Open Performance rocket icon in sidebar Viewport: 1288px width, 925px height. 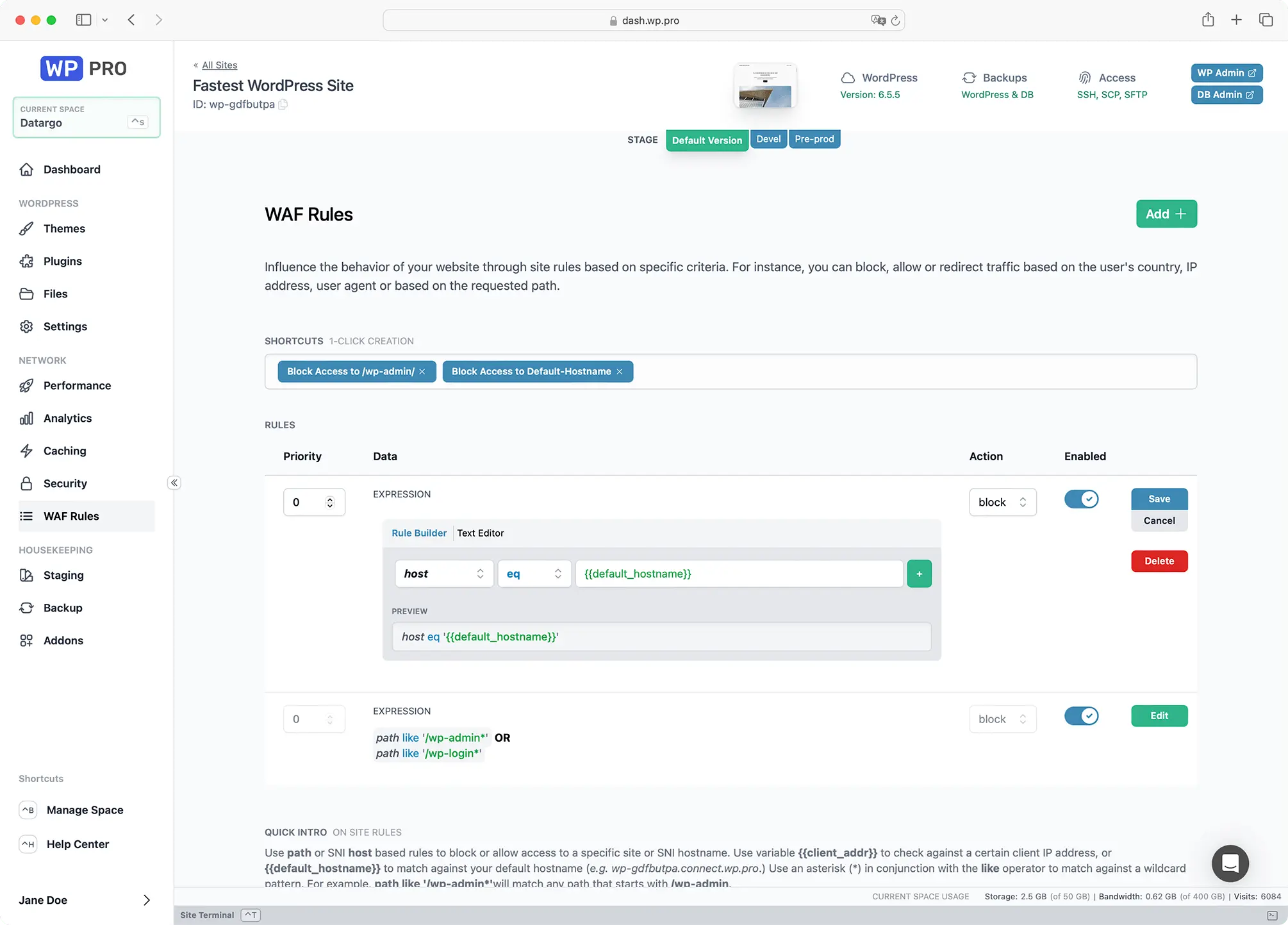(26, 385)
